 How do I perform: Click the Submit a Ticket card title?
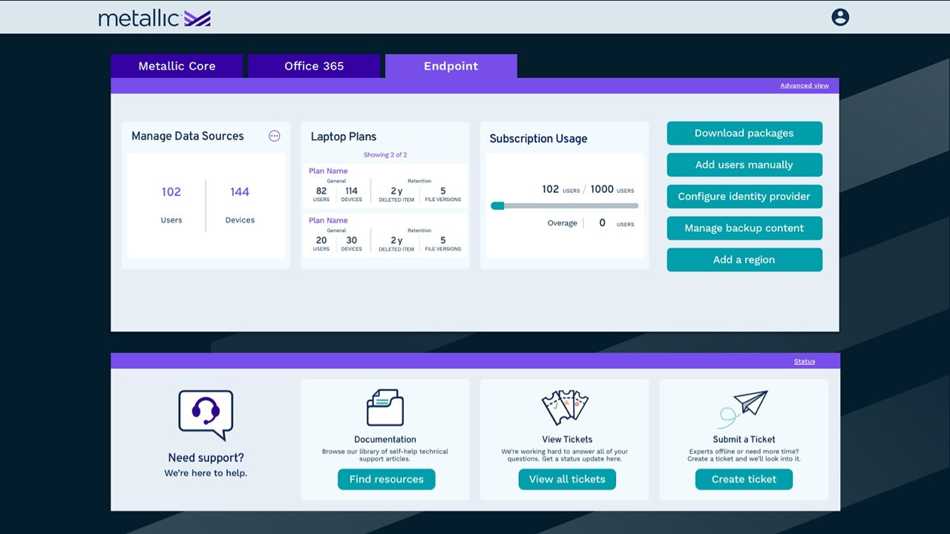(x=743, y=439)
